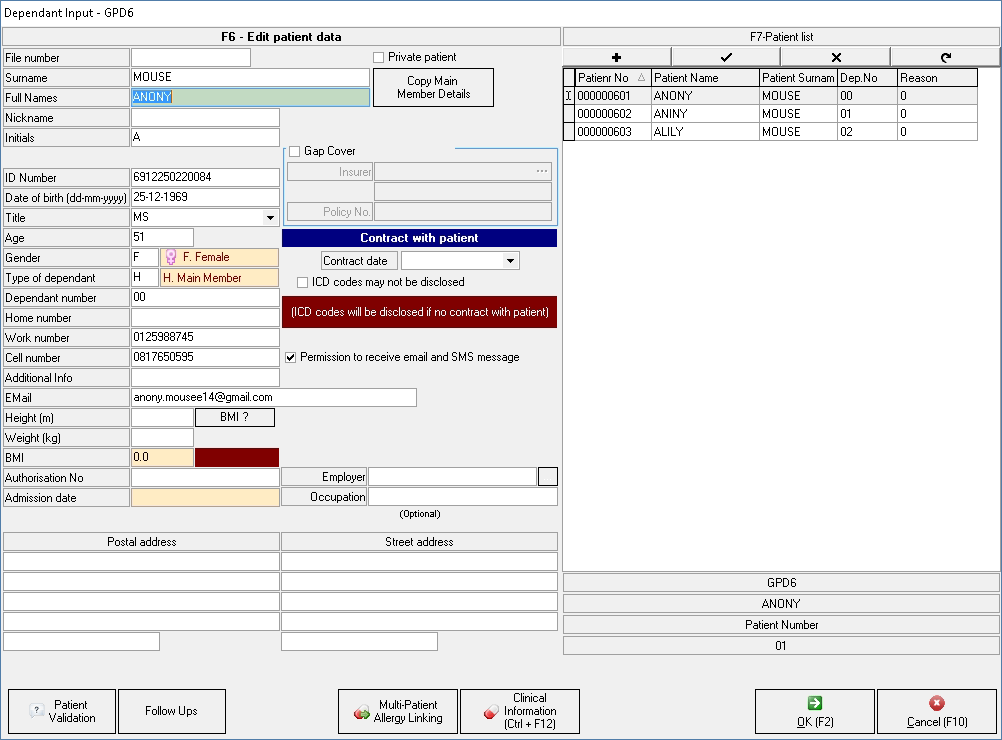This screenshot has width=1002, height=740.
Task: Tick the Gap Cover checkbox
Action: pos(295,151)
